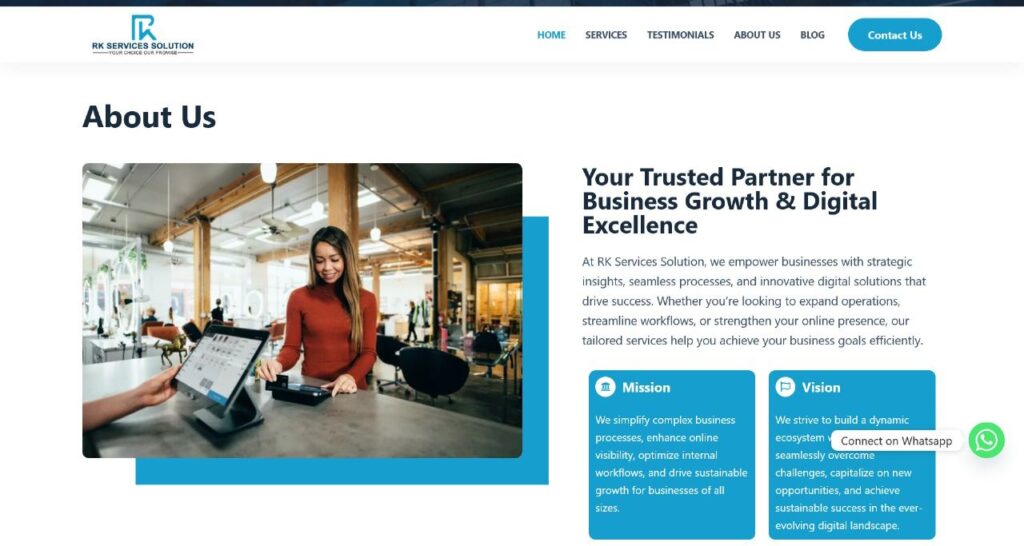Screen dimensions: 1024x546
Task: Click the Connect on Whatsapp label
Action: pyautogui.click(x=896, y=441)
